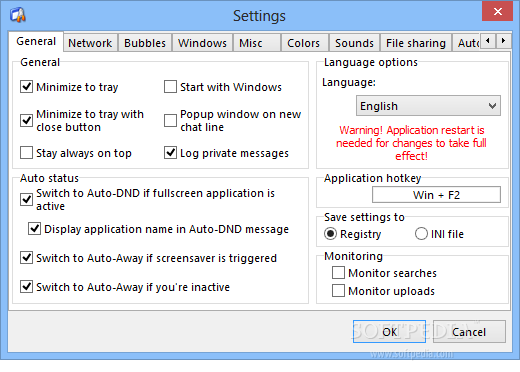Toggle Popup window on new chat line
Viewport: 520px width, 372px height.
click(x=170, y=120)
